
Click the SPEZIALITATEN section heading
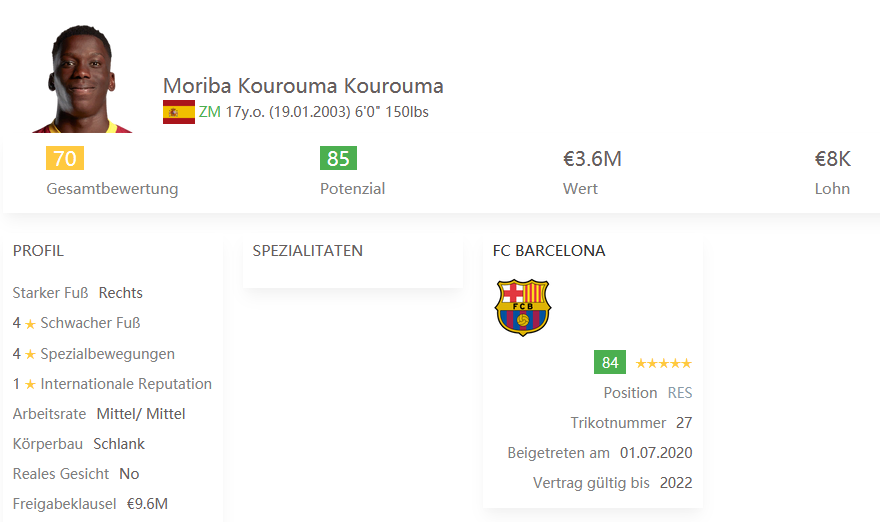307,251
